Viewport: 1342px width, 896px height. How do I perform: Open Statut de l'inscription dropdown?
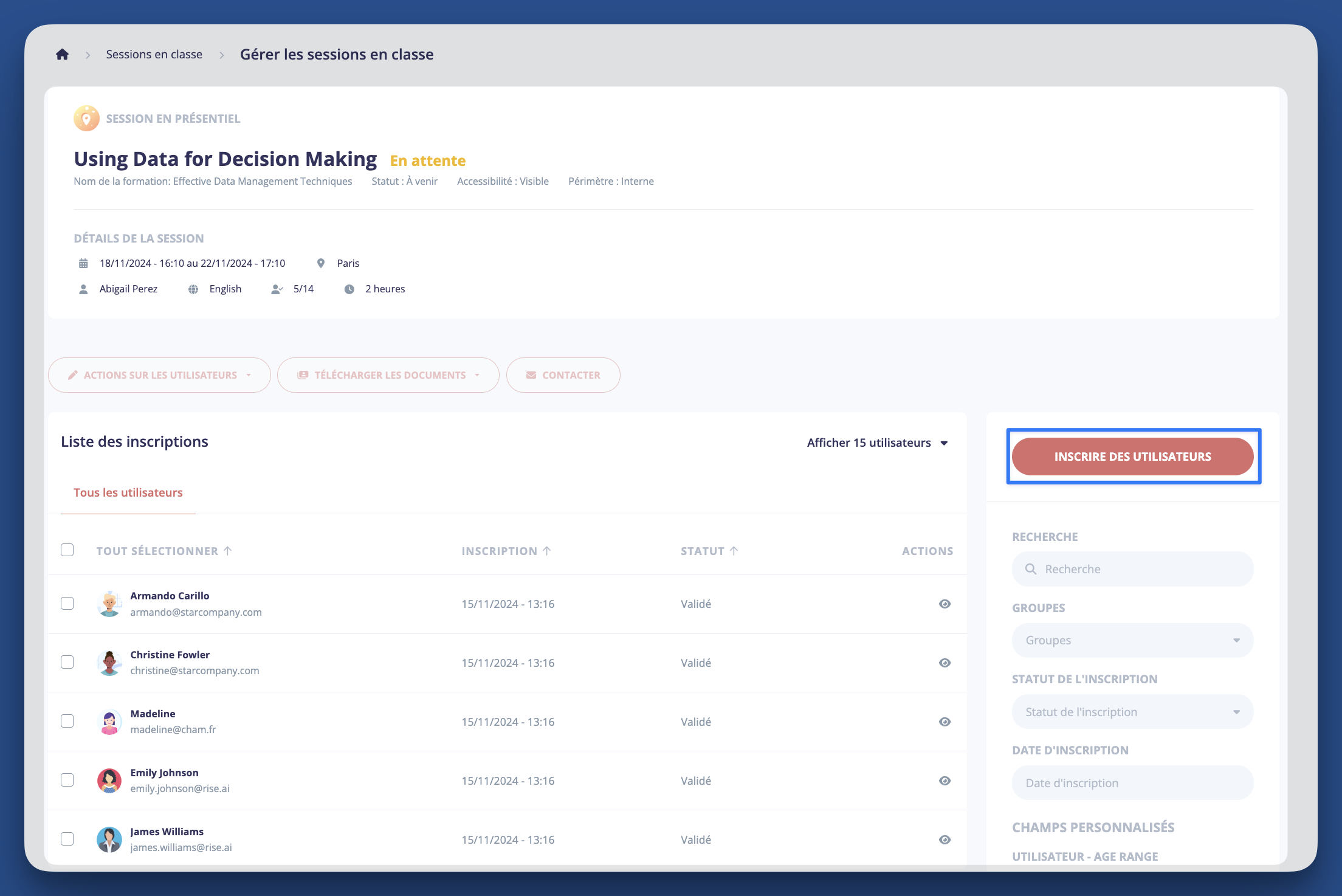[x=1132, y=712]
